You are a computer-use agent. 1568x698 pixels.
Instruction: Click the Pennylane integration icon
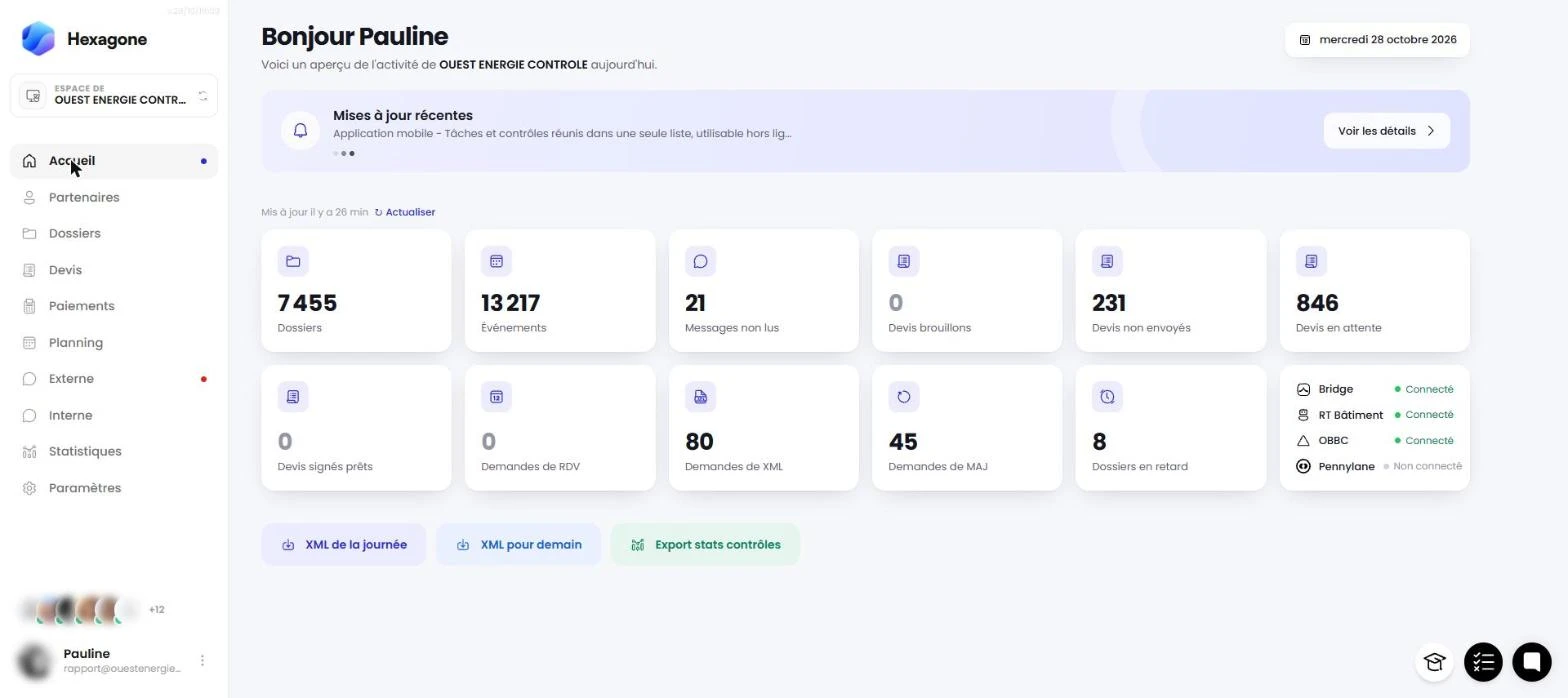[1303, 466]
